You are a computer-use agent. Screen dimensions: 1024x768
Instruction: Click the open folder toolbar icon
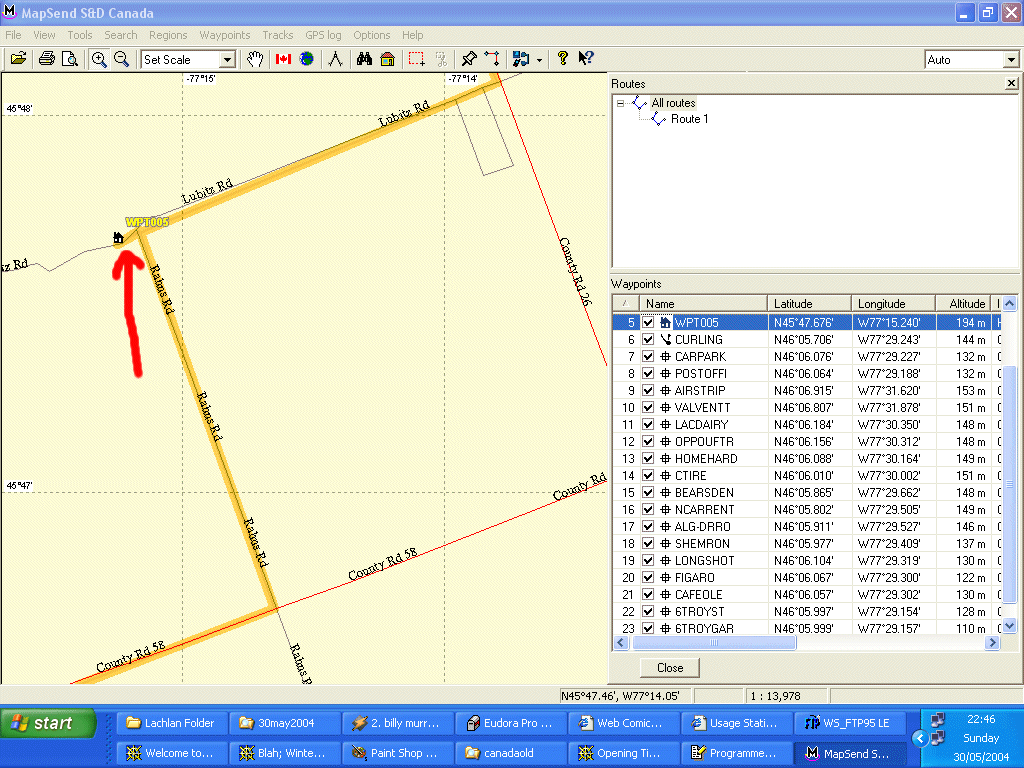[18, 59]
